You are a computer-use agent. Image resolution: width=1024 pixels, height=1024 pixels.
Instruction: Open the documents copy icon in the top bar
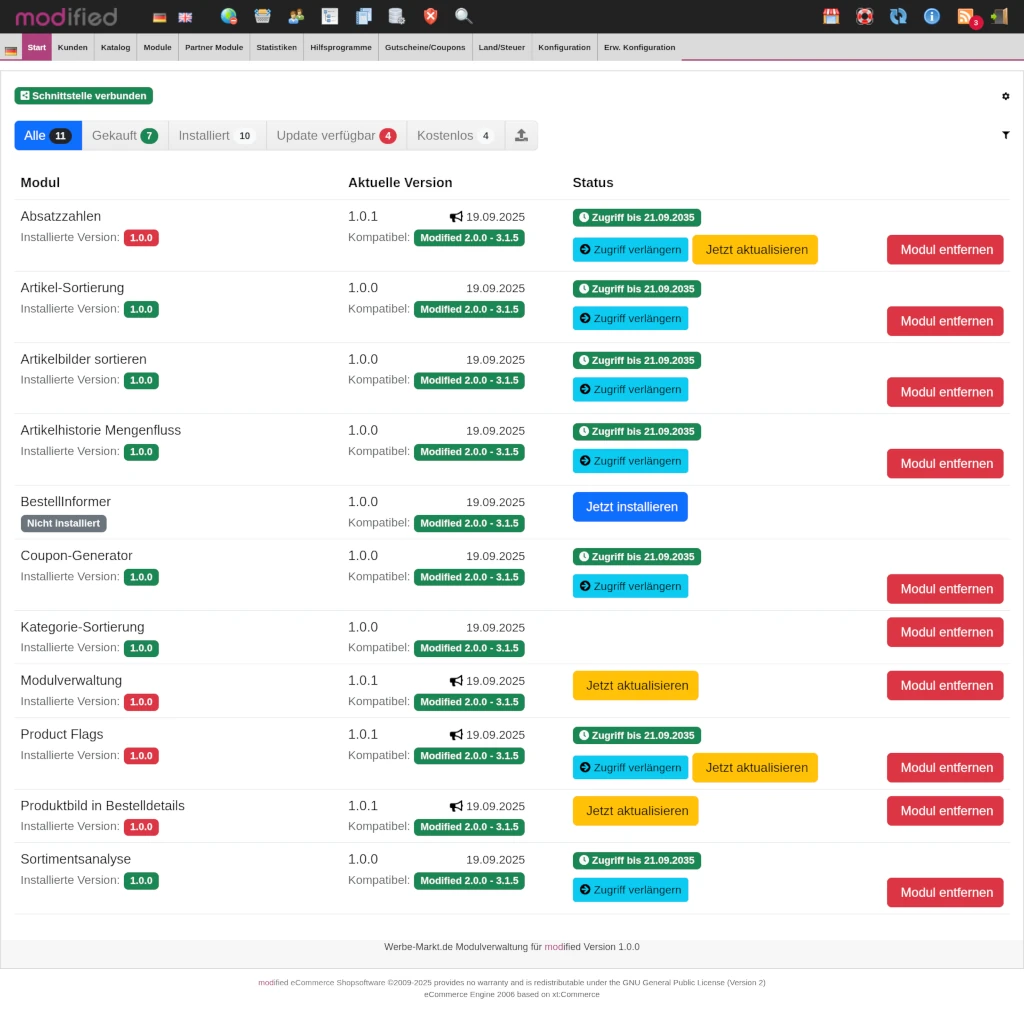(x=364, y=16)
